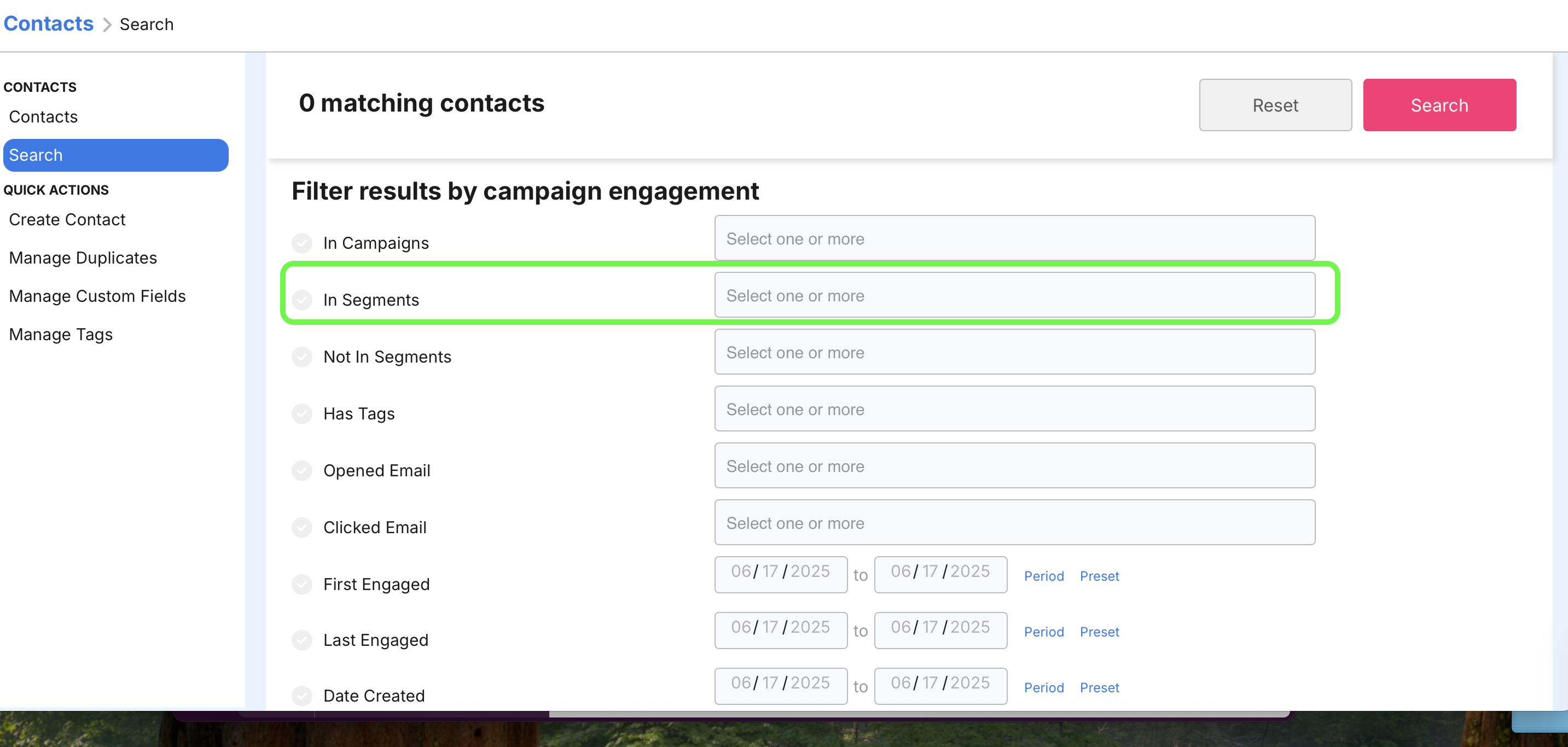Toggle the Clicked Email checkbox
This screenshot has height=747, width=1568.
coord(302,527)
